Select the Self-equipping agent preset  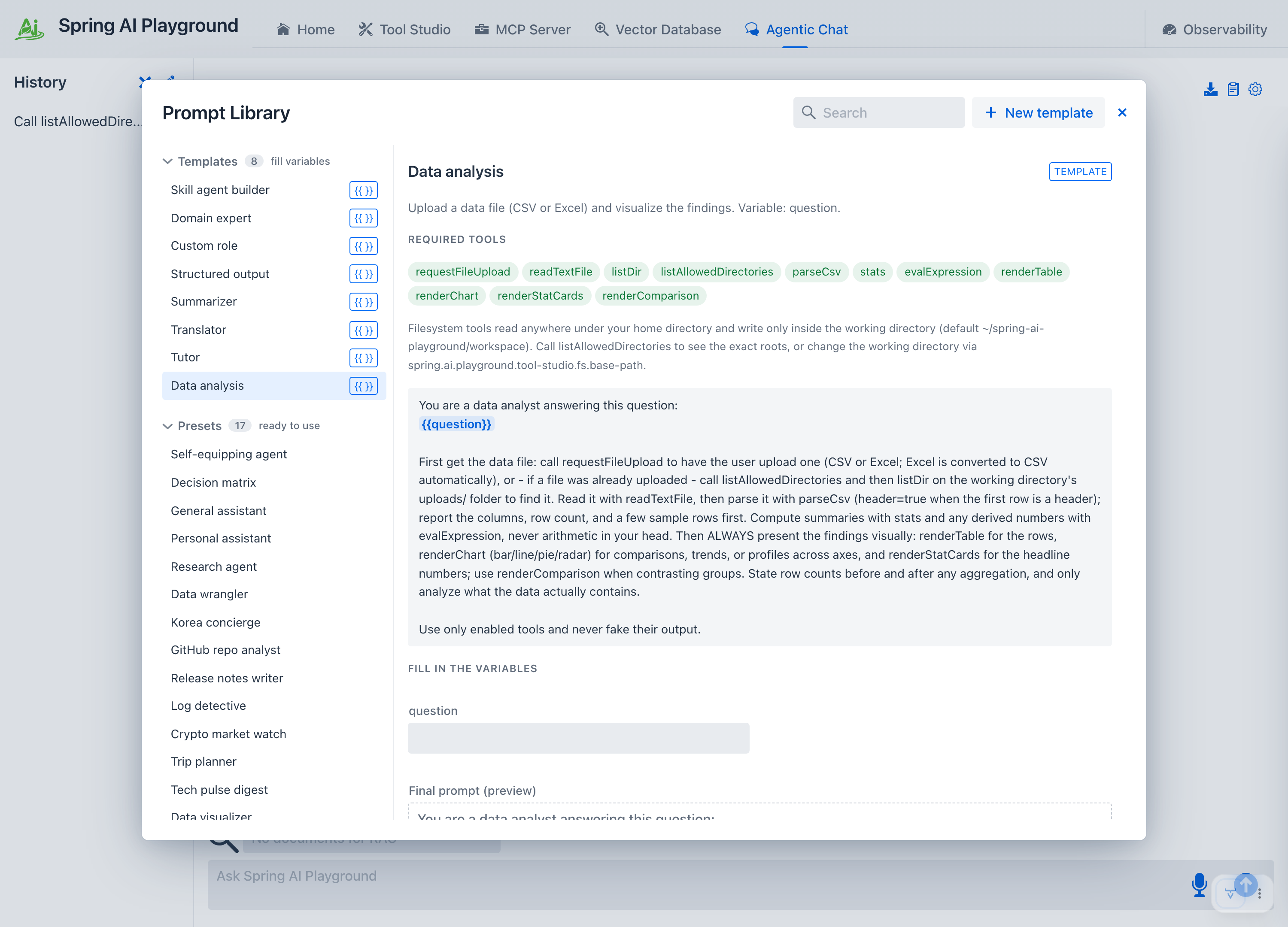[x=274, y=454]
